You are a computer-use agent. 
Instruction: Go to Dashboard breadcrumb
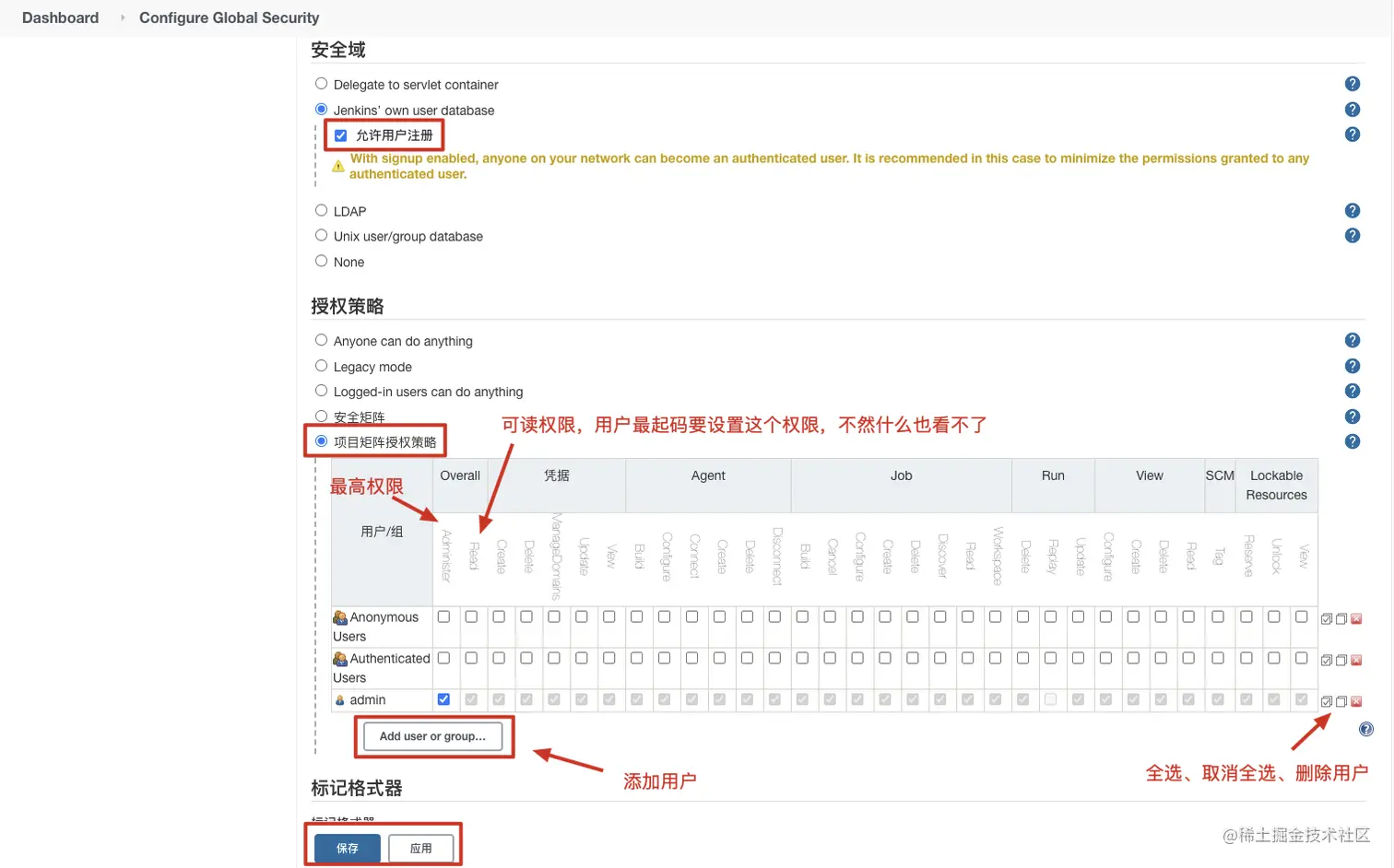pyautogui.click(x=60, y=18)
